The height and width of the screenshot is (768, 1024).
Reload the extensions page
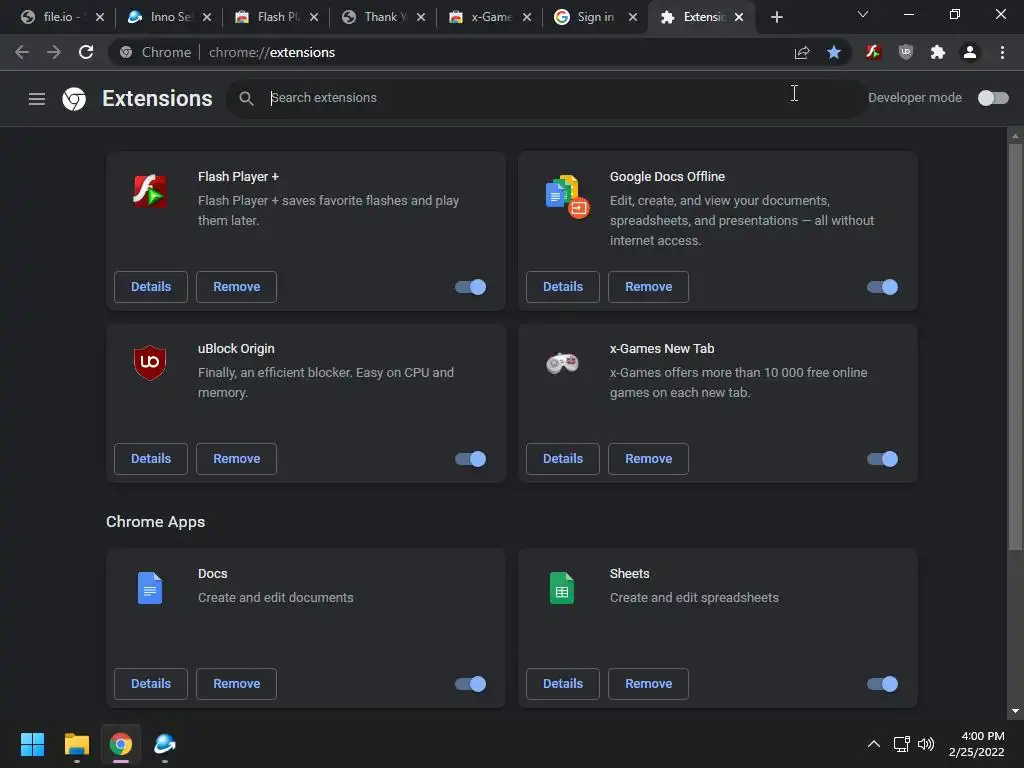pos(86,52)
